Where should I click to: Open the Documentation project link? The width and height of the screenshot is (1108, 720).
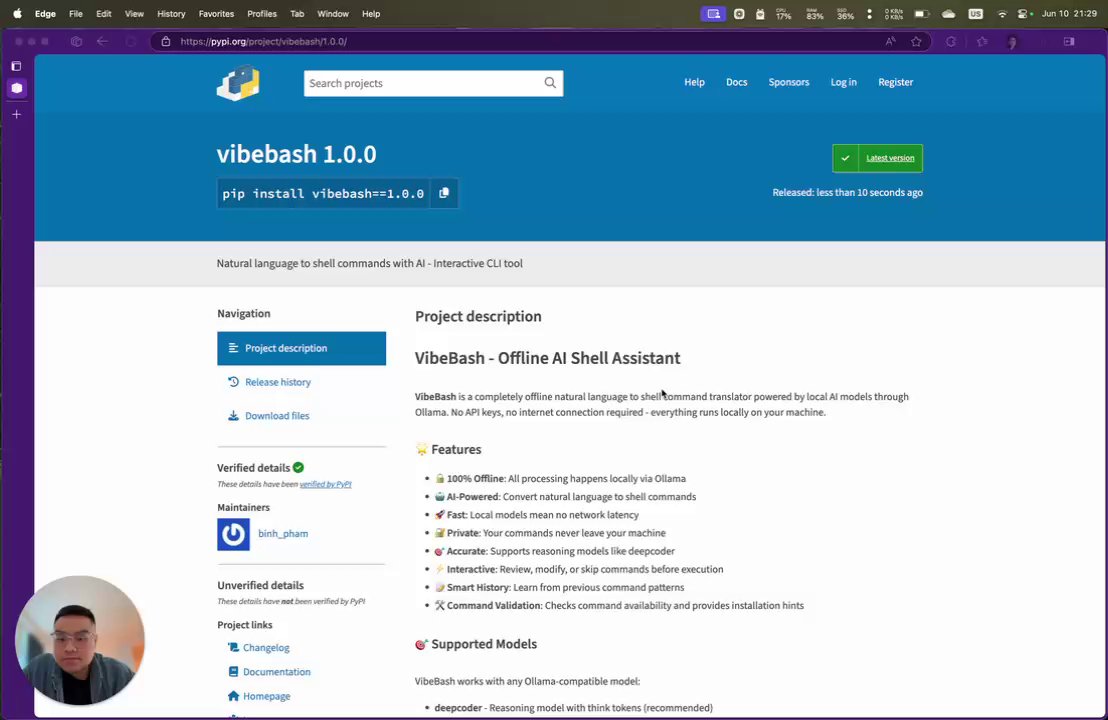(x=277, y=672)
